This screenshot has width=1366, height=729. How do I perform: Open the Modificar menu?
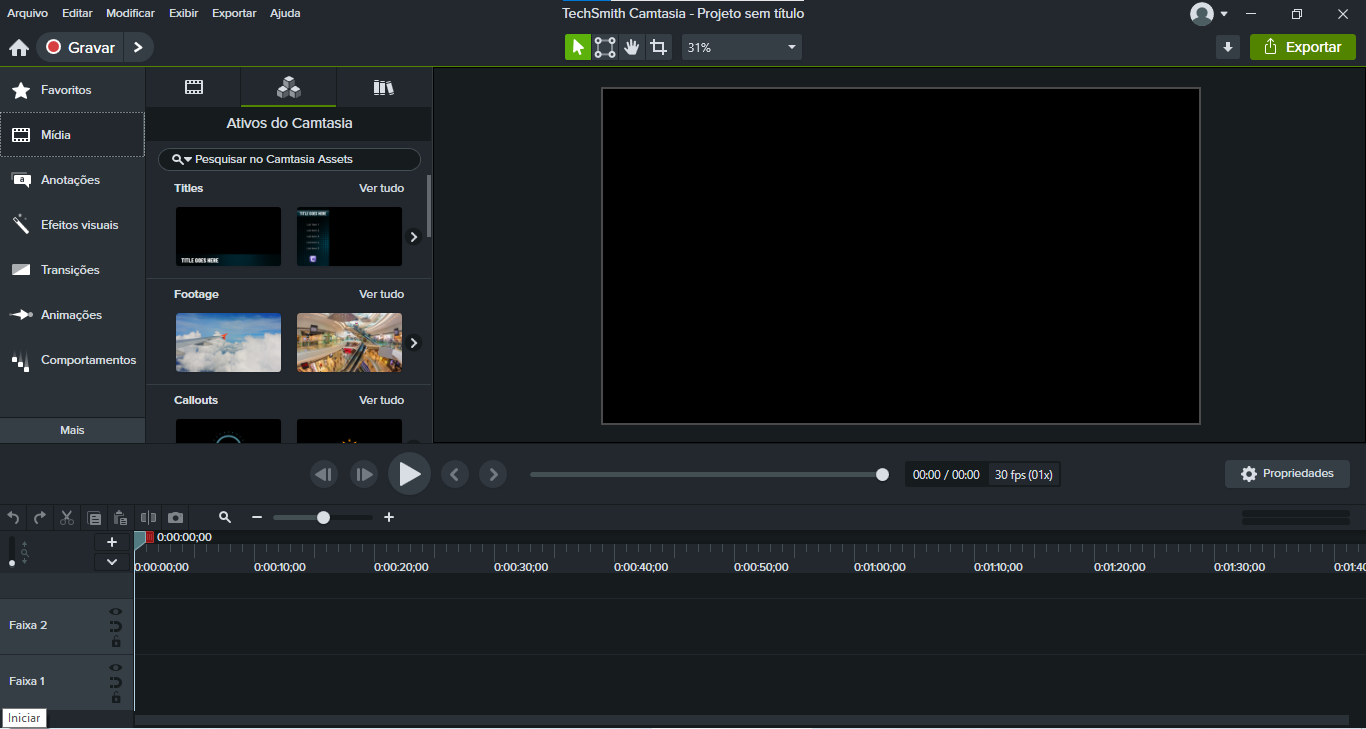click(130, 13)
